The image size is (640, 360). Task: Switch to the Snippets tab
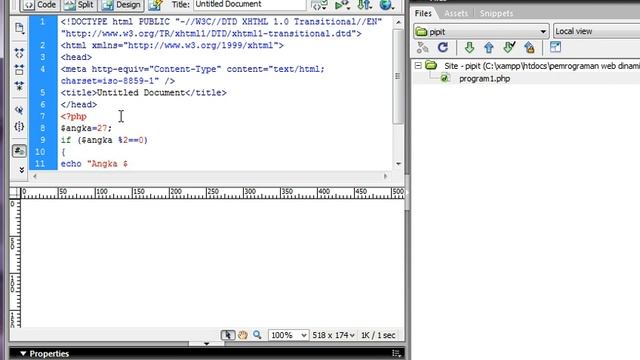point(496,13)
